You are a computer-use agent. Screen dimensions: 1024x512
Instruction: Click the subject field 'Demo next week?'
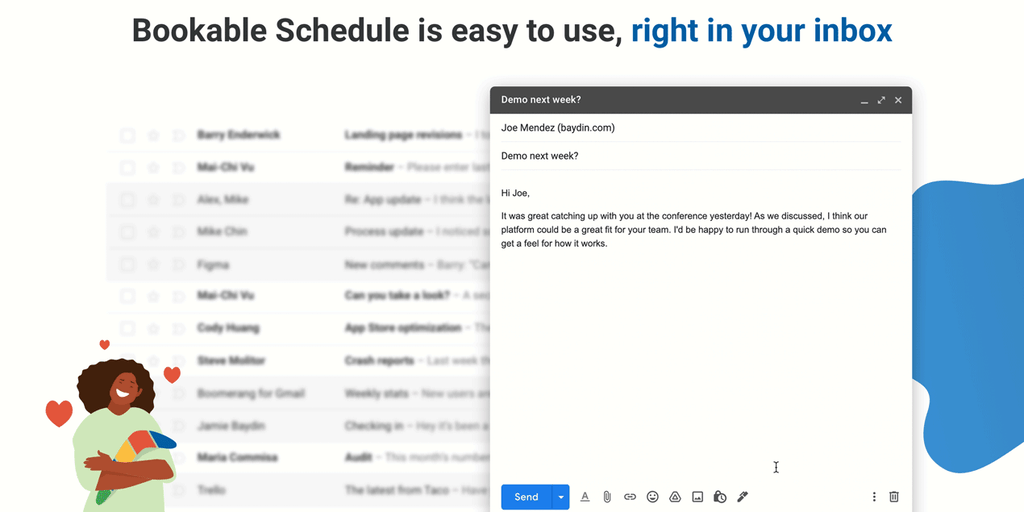click(x=700, y=156)
